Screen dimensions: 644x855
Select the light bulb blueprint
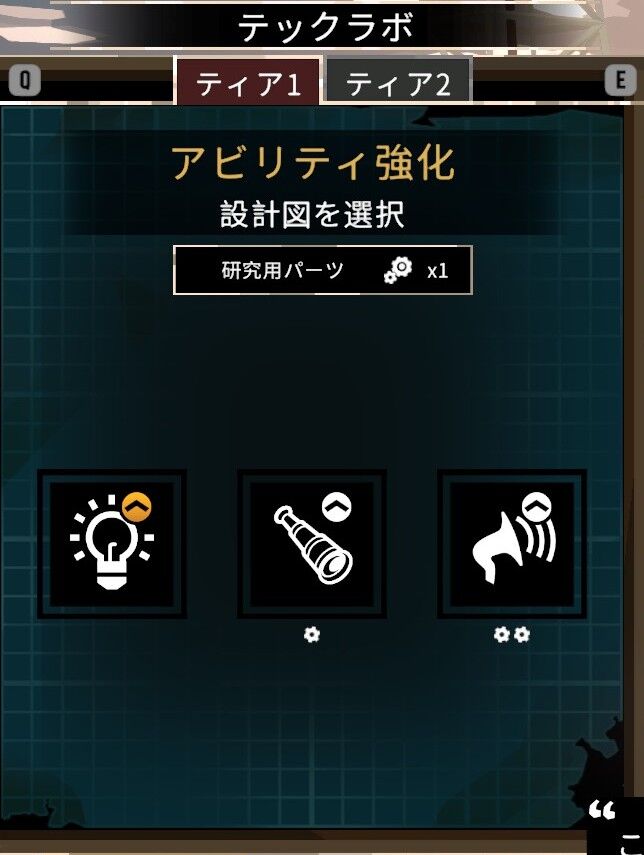(x=112, y=544)
